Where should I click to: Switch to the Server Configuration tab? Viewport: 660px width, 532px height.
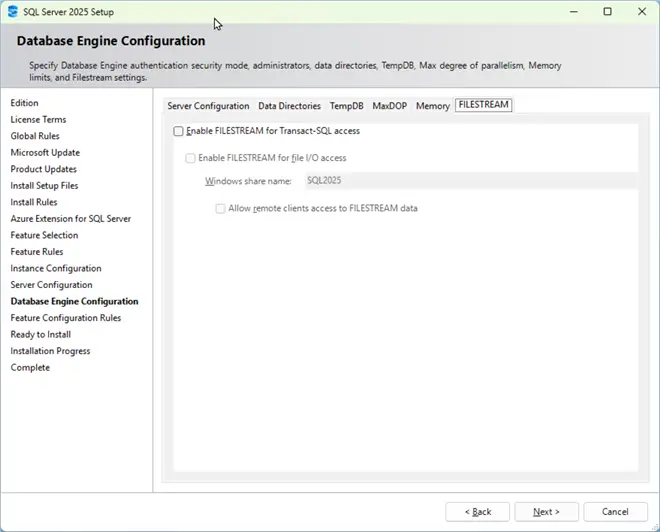208,106
